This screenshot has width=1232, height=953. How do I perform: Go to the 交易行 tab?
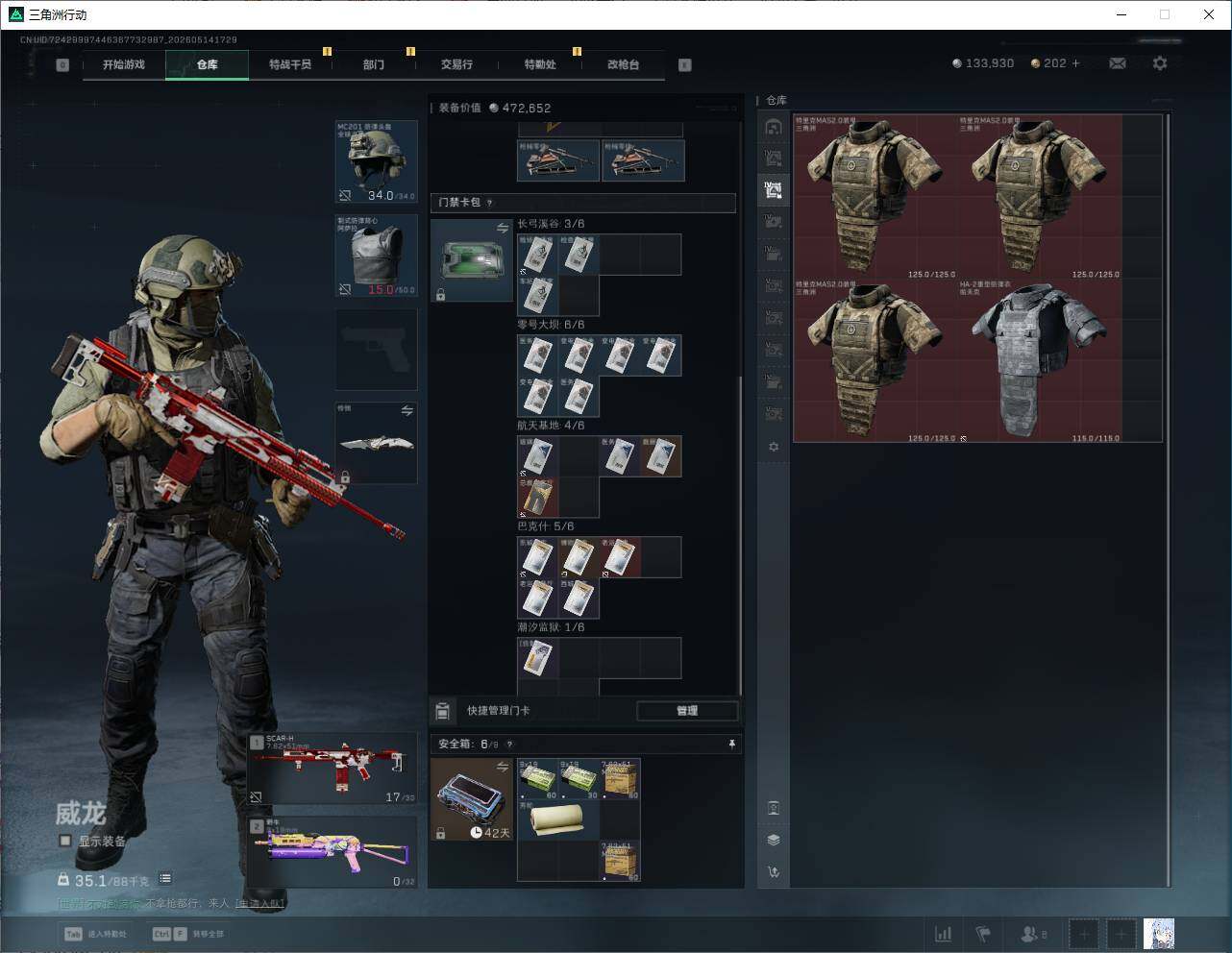tap(456, 64)
